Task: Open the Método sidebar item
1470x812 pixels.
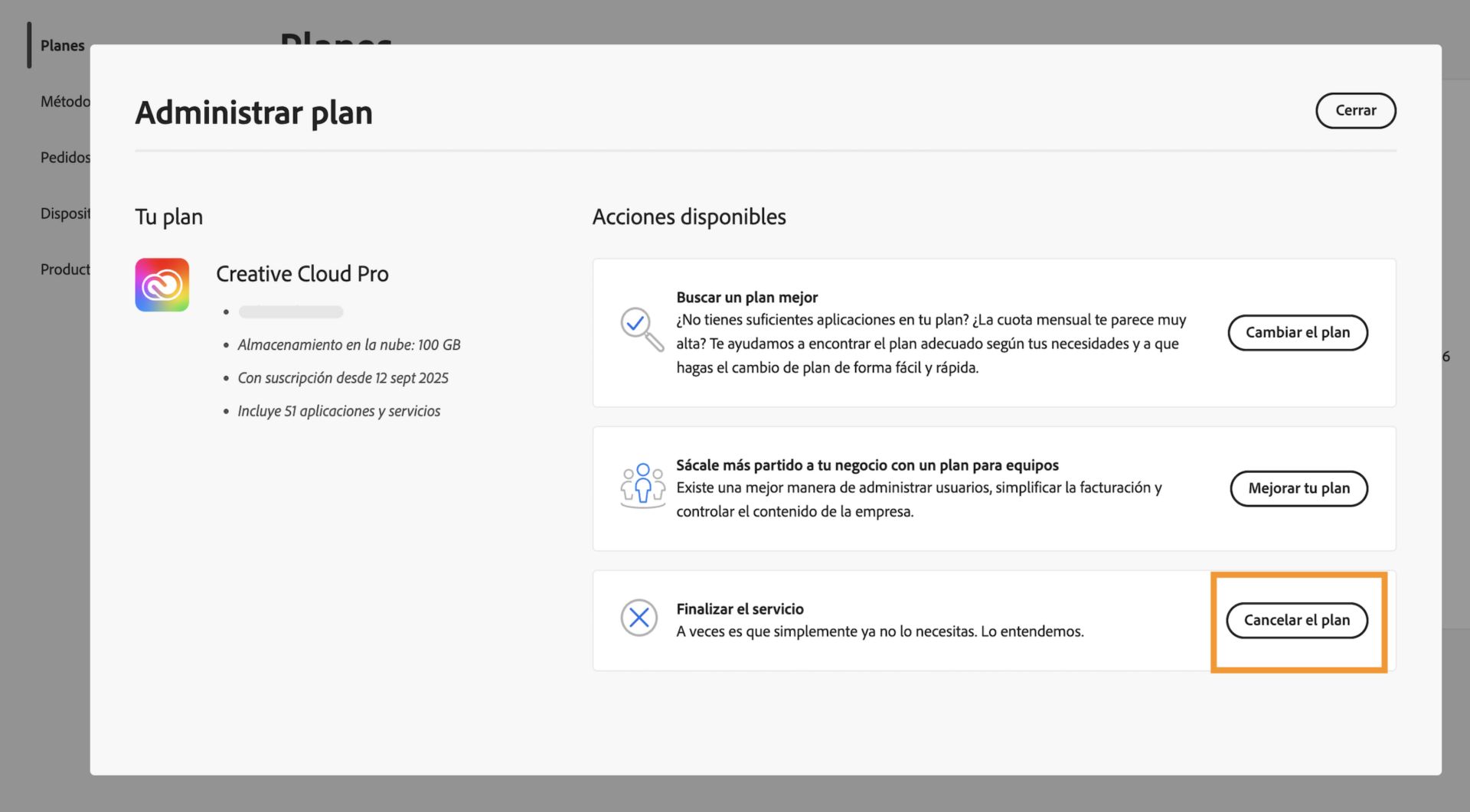Action: pyautogui.click(x=65, y=102)
